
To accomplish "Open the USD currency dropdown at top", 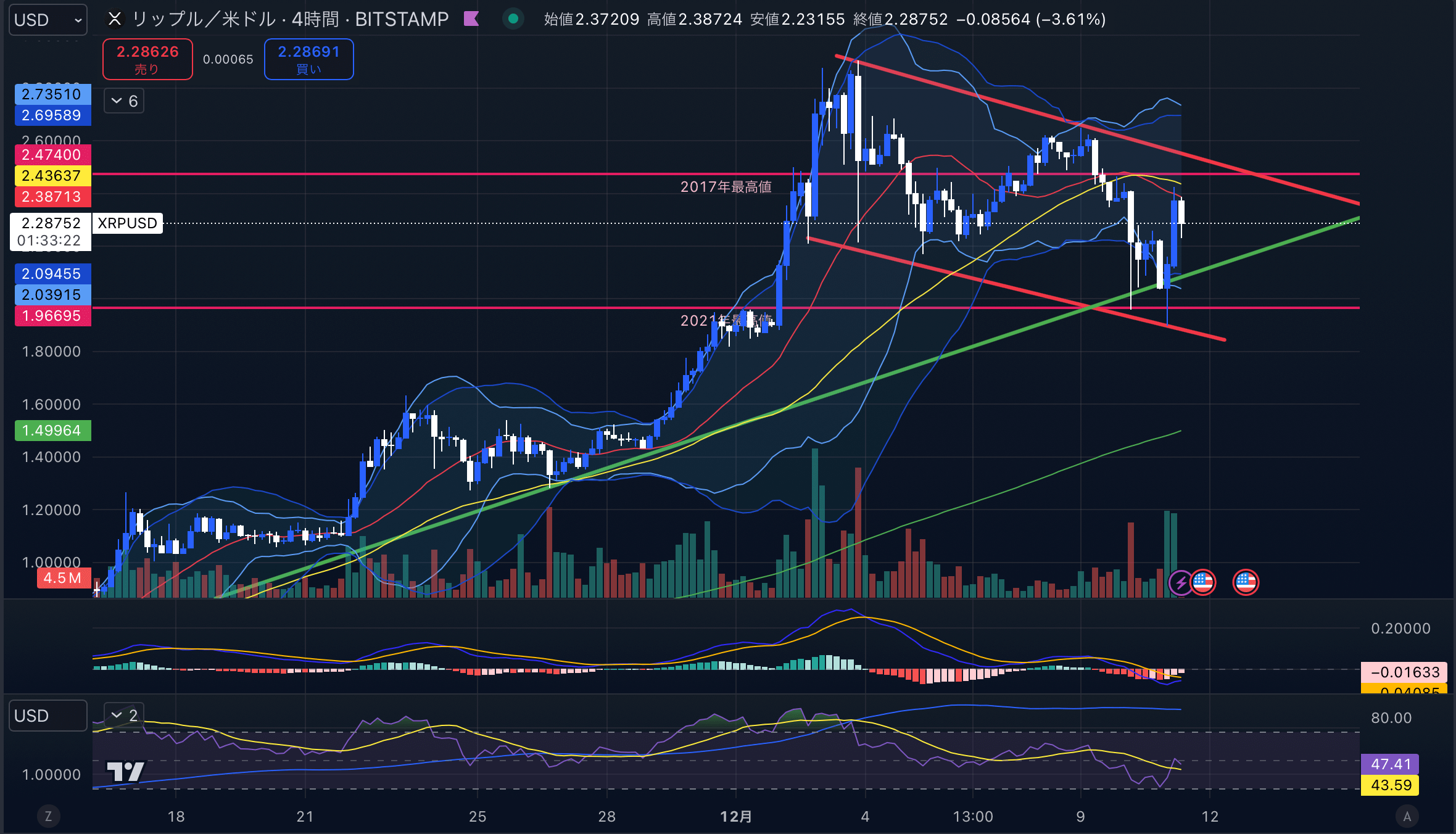I will [x=48, y=20].
